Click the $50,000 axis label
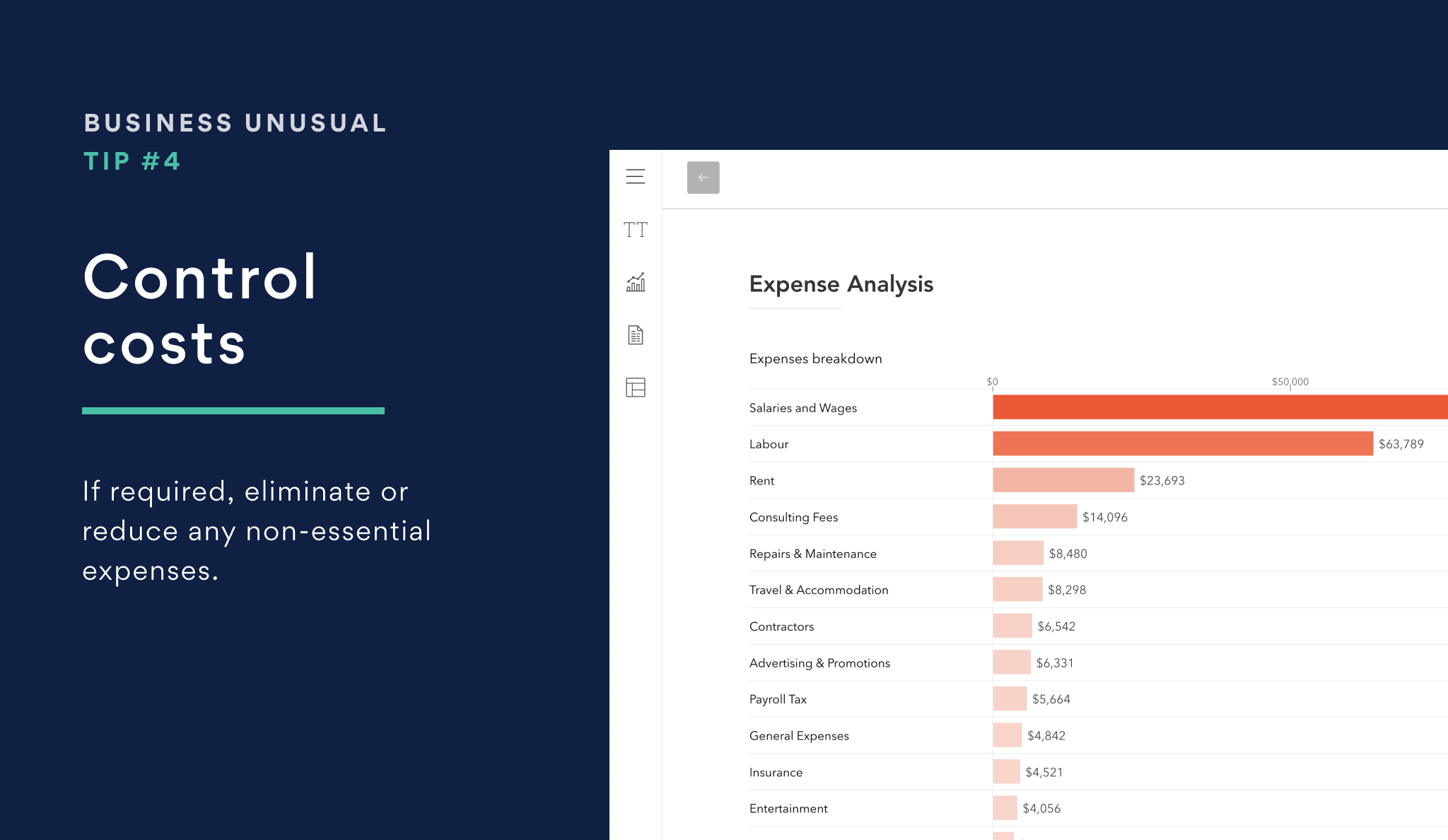 click(x=1290, y=382)
